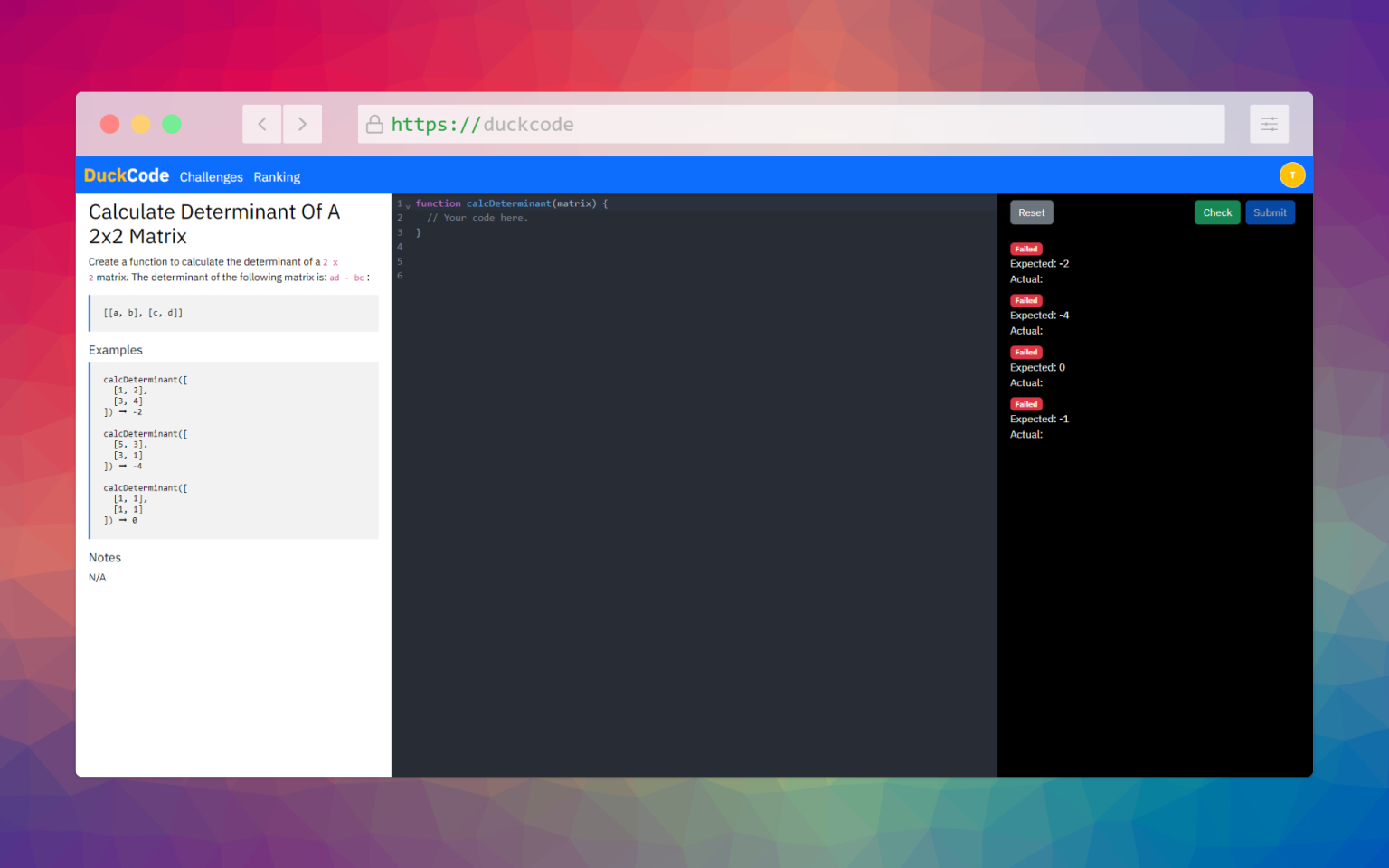Click the green window maximize dot
Screen dimensions: 1389x868
point(172,124)
